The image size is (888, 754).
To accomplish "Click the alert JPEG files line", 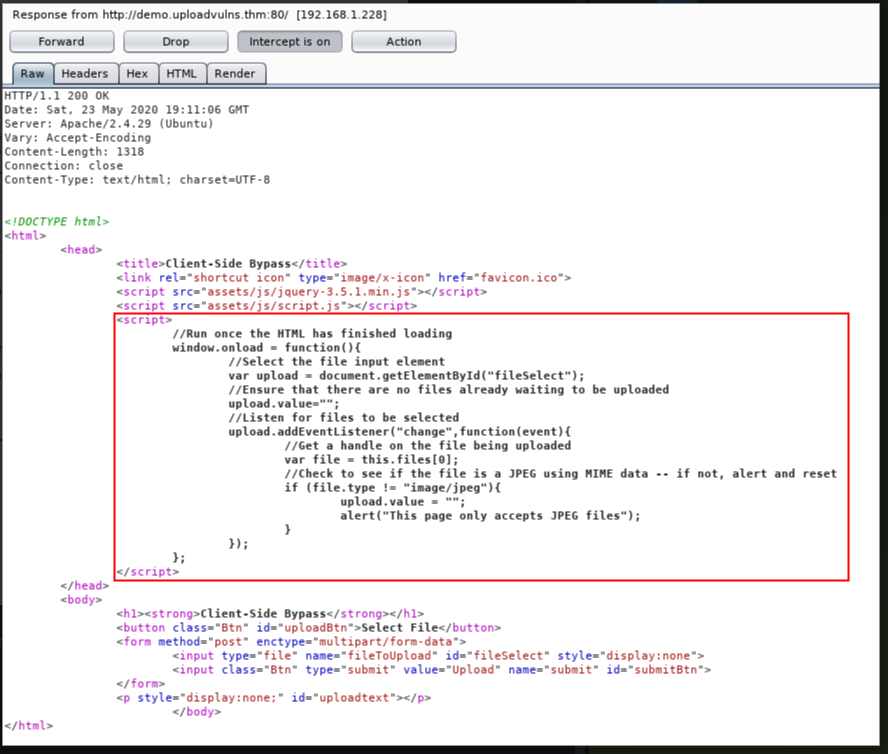I will pyautogui.click(x=490, y=516).
